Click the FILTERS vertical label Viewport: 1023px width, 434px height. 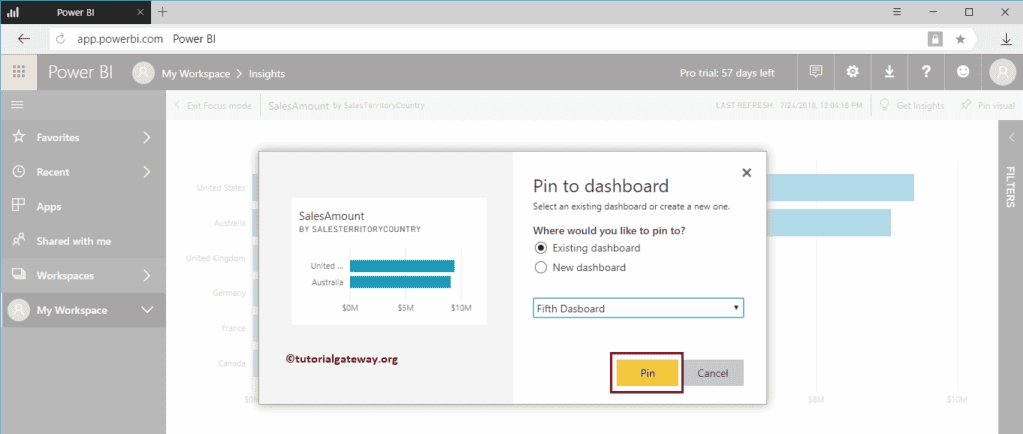coord(1010,187)
